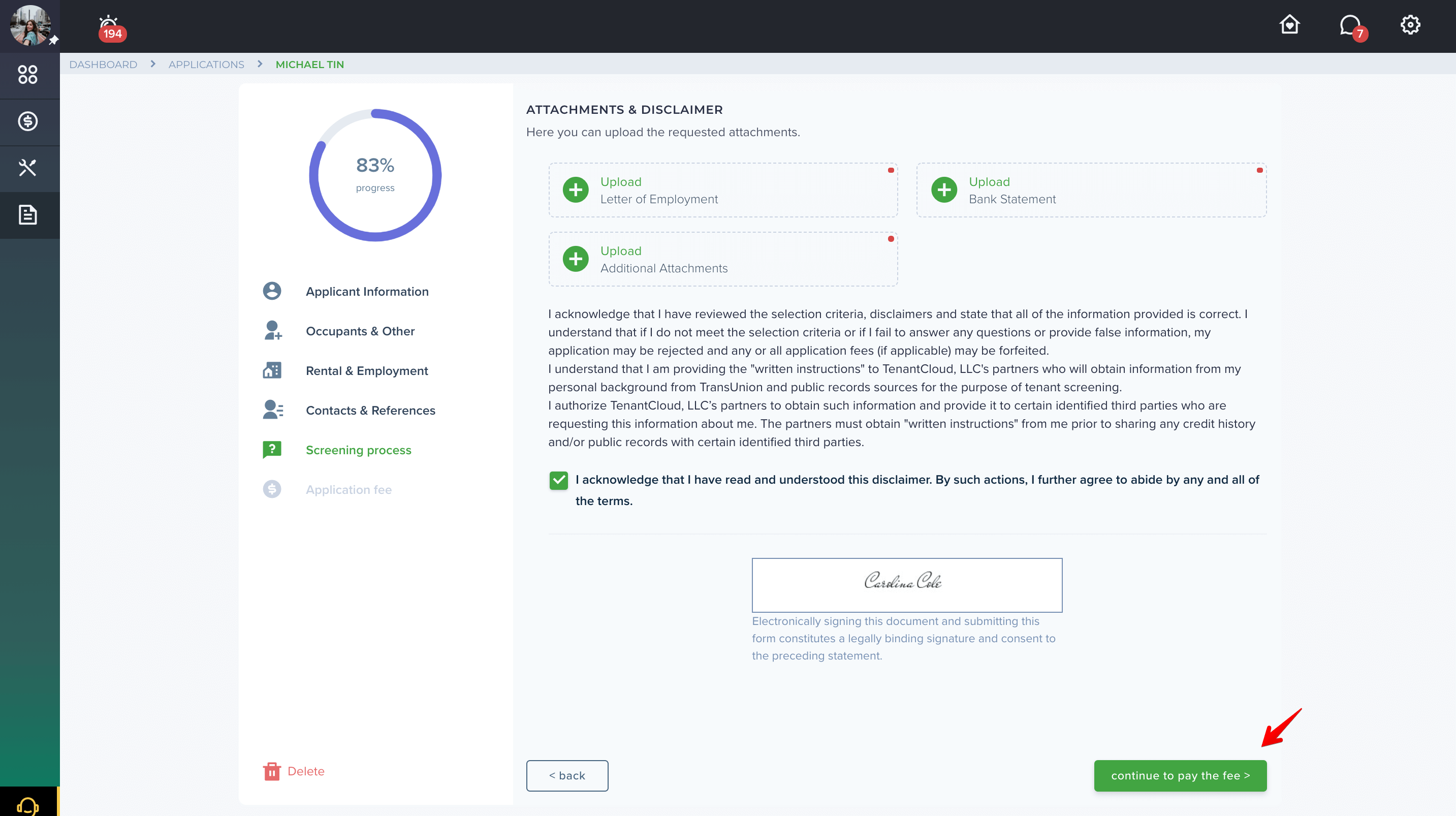Go to Application fee step
This screenshot has height=816, width=1456.
[349, 490]
